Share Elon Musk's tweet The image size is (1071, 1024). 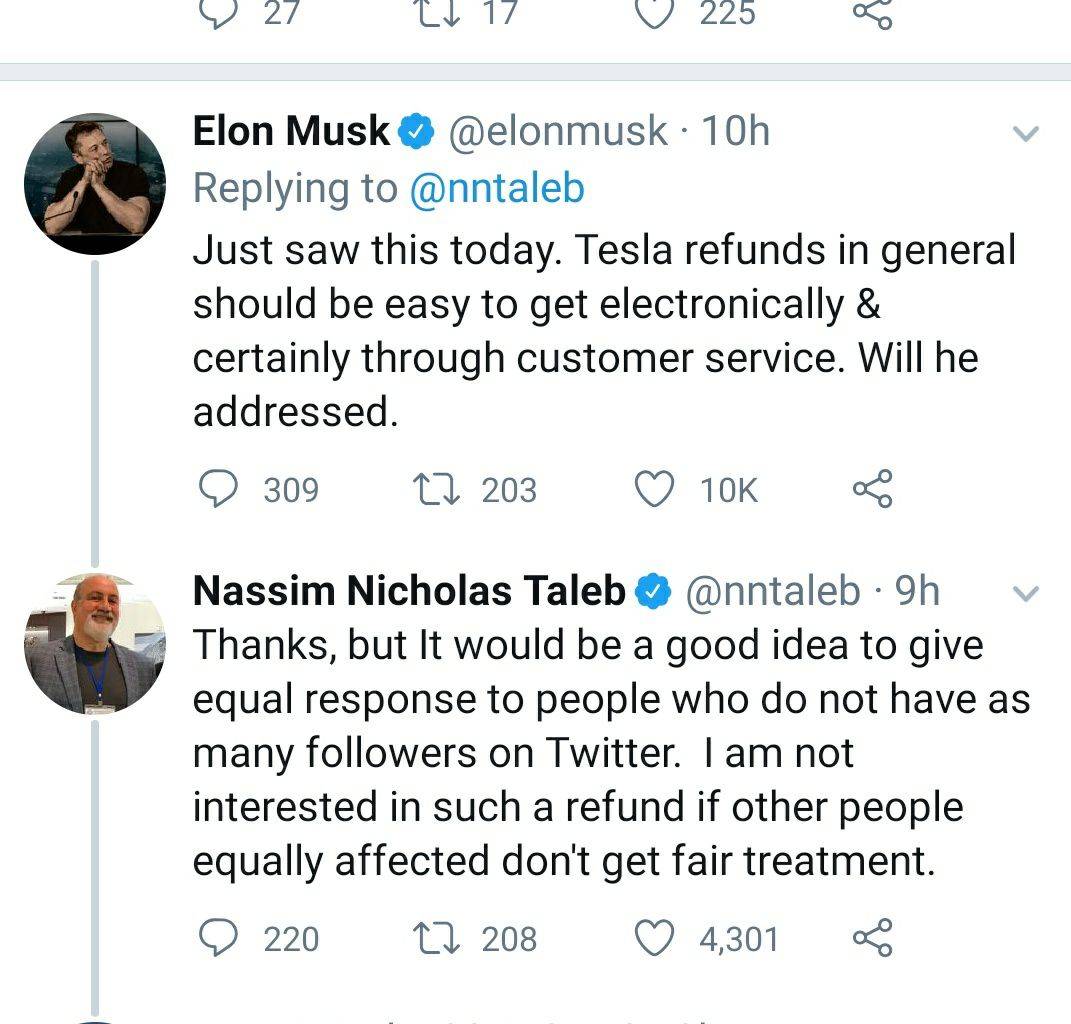(871, 489)
